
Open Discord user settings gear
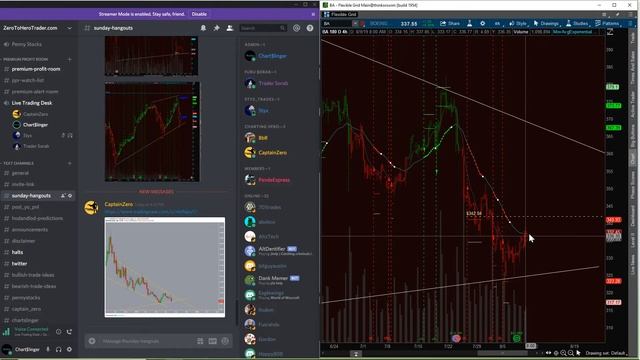tap(69, 349)
